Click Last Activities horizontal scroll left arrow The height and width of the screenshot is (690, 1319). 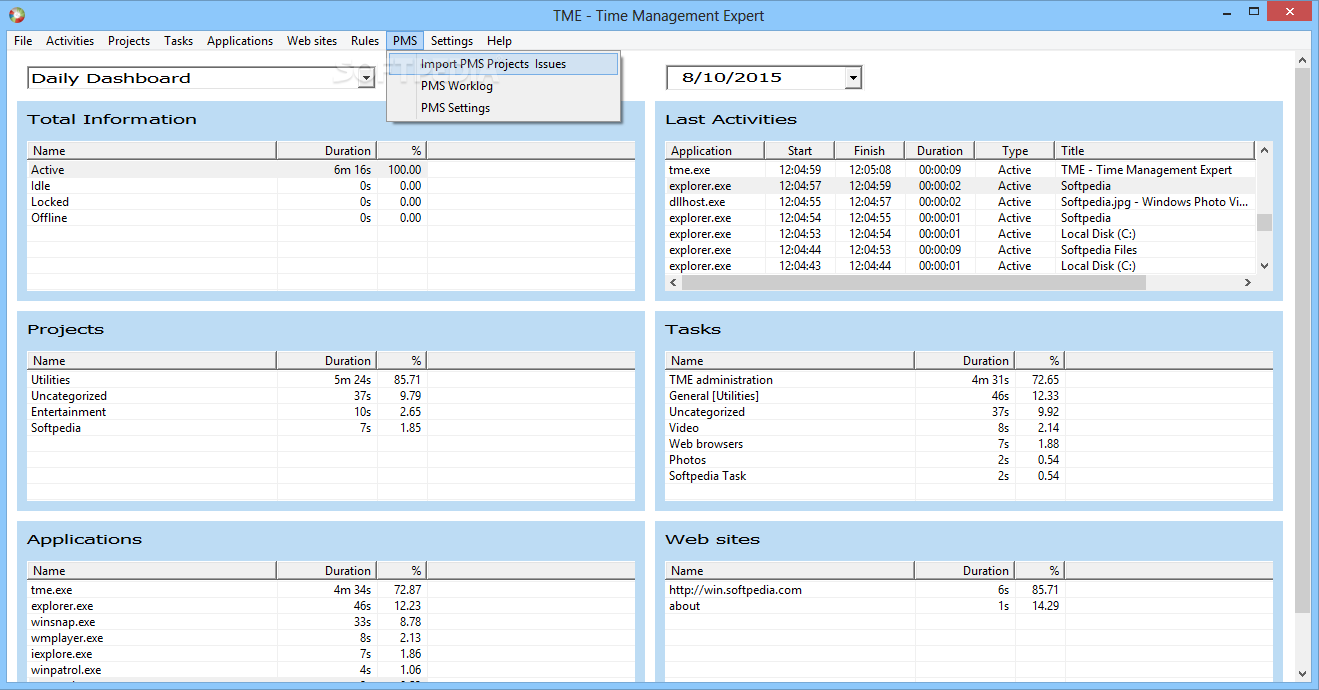674,283
